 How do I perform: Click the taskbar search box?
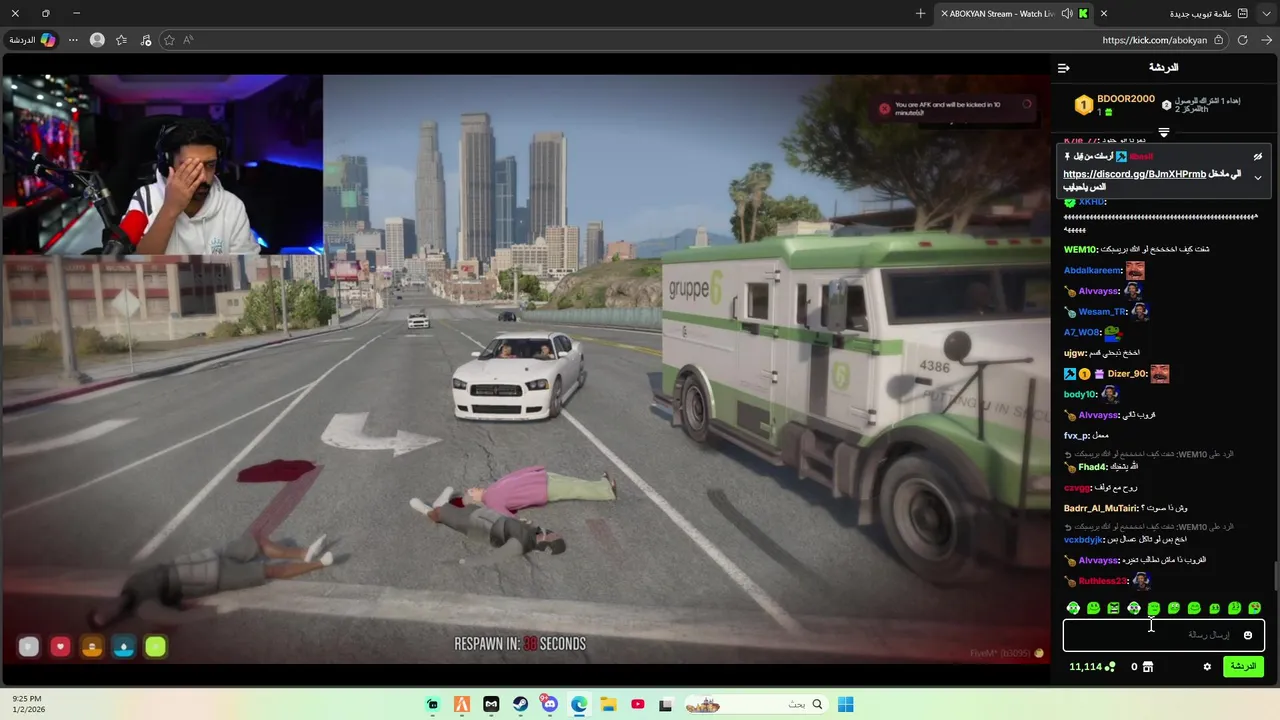[x=758, y=704]
